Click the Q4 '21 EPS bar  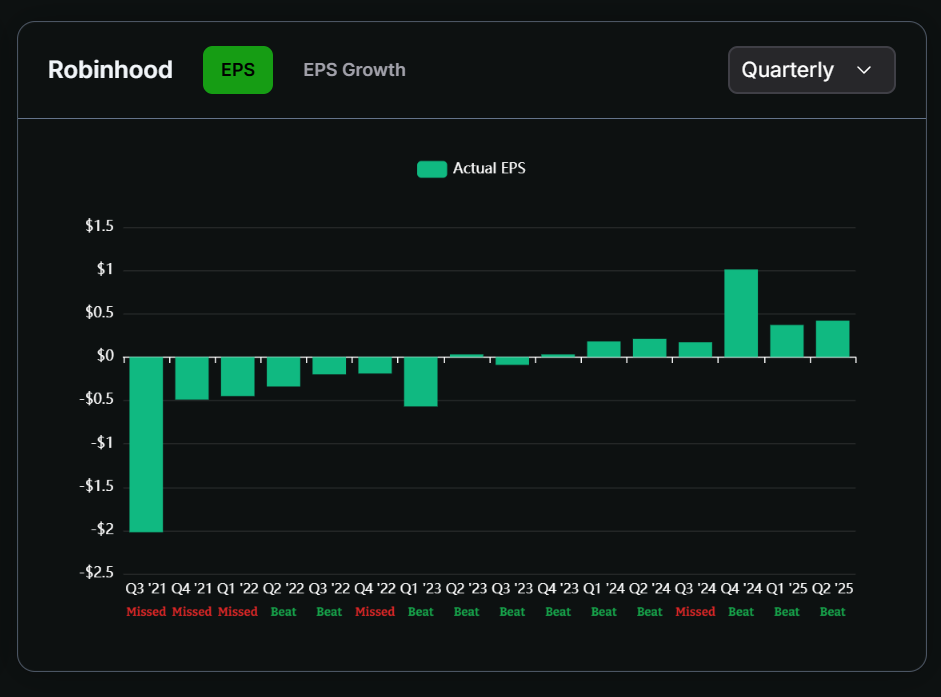pyautogui.click(x=192, y=378)
